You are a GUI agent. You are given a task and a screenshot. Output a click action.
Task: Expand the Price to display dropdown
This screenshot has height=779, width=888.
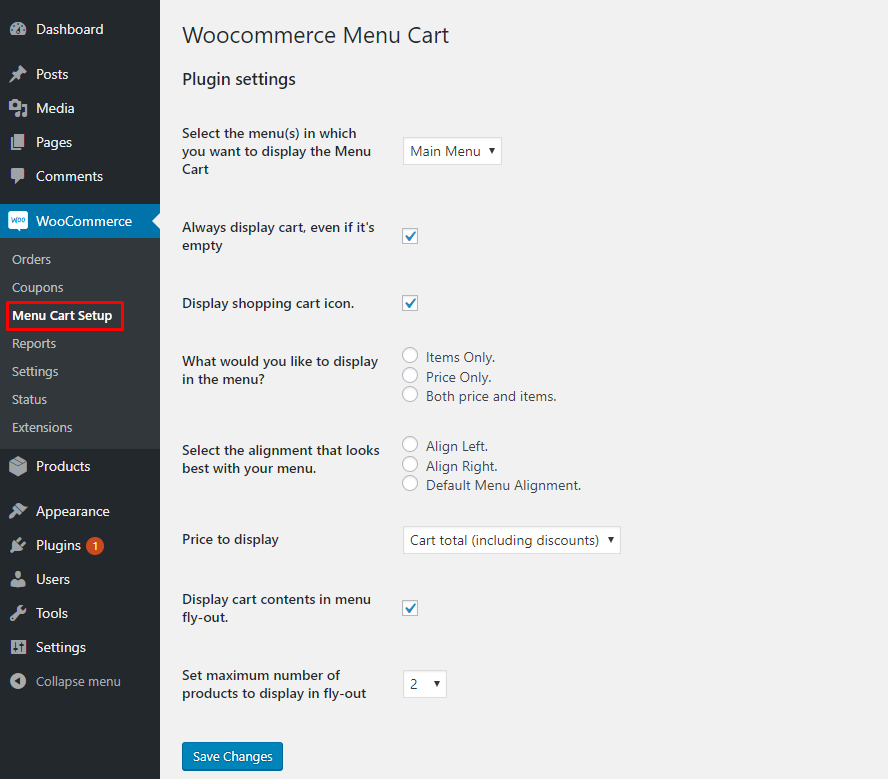pos(511,540)
